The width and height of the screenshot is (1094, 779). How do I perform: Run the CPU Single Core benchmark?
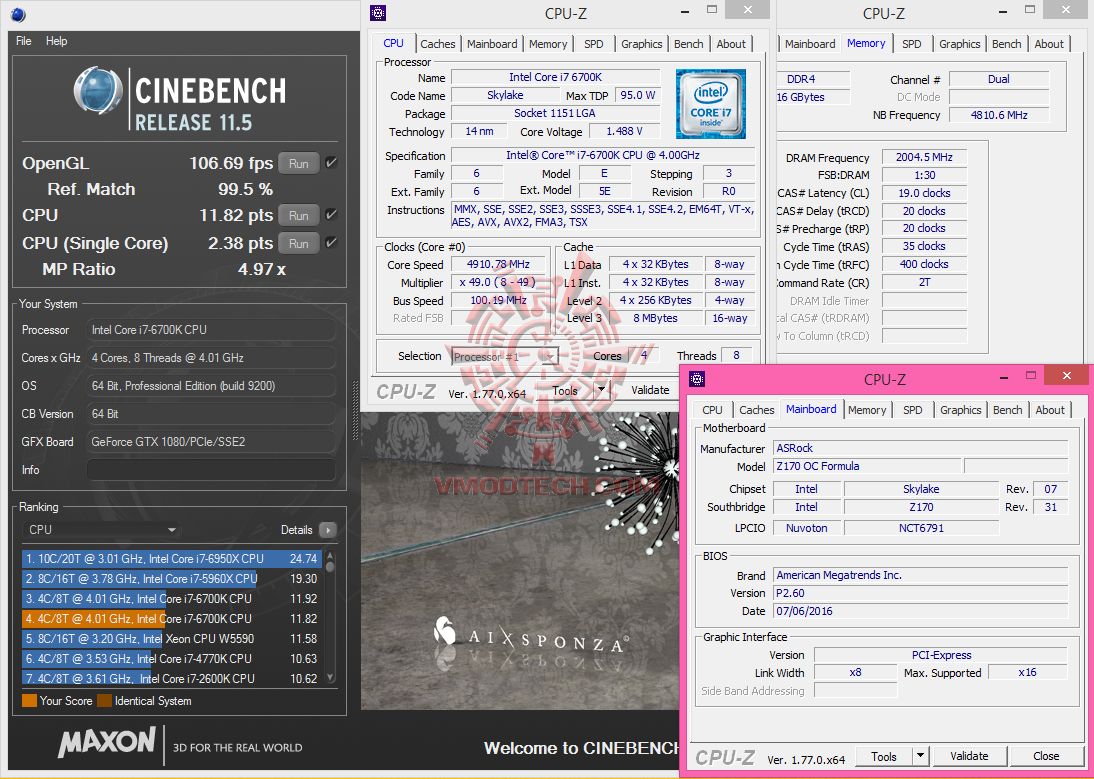[299, 243]
